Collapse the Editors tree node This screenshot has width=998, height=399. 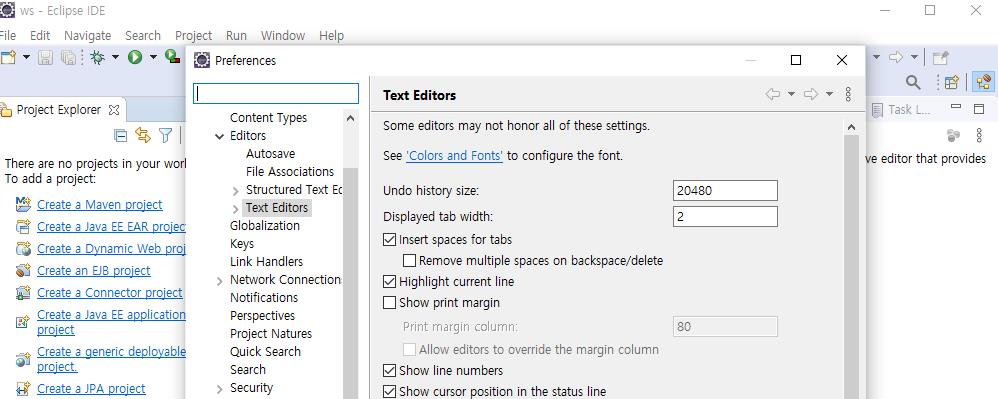[220, 136]
